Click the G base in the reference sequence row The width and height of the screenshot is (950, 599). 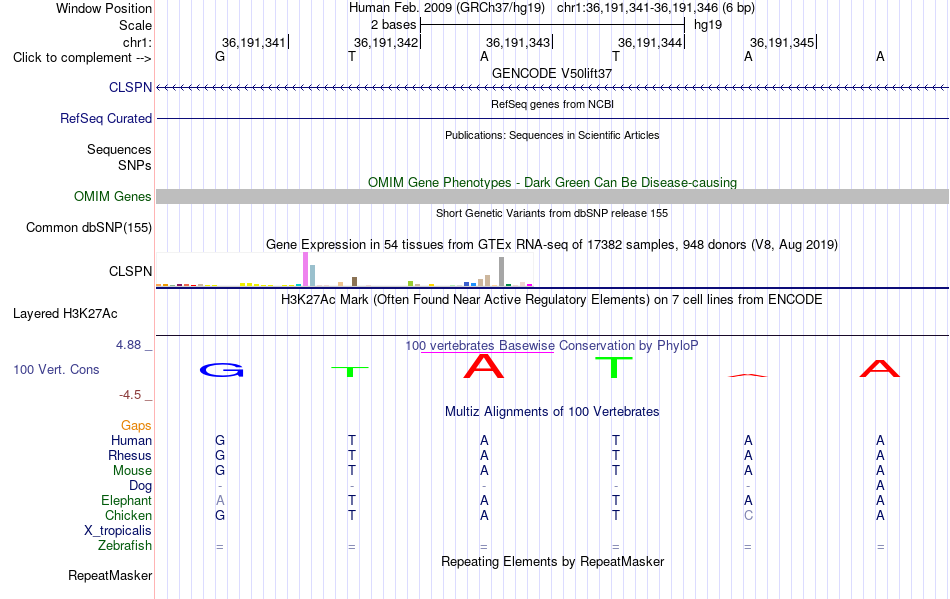pyautogui.click(x=220, y=56)
